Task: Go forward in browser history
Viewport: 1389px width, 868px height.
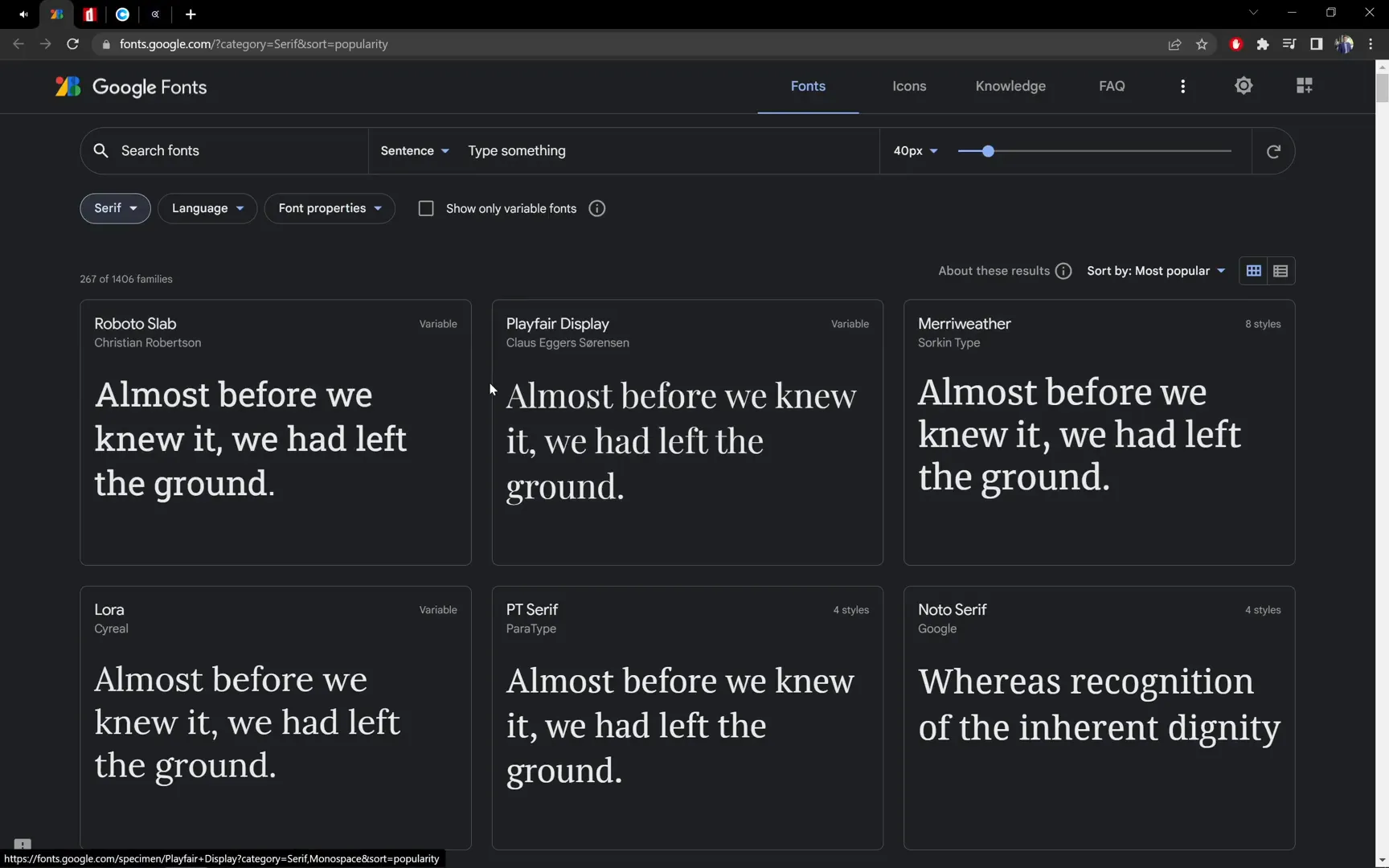Action: [x=45, y=44]
